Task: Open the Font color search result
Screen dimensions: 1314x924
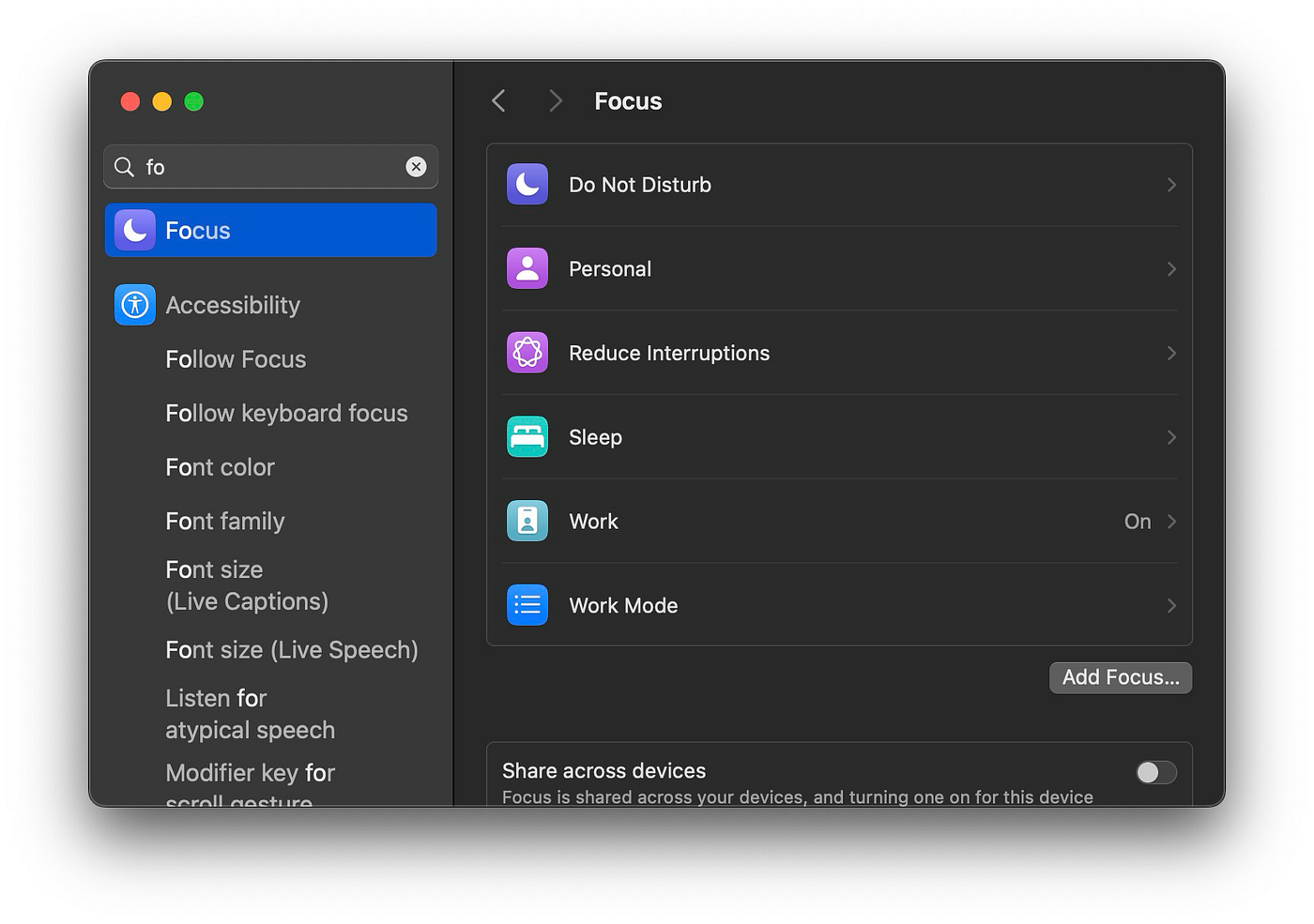Action: click(220, 467)
